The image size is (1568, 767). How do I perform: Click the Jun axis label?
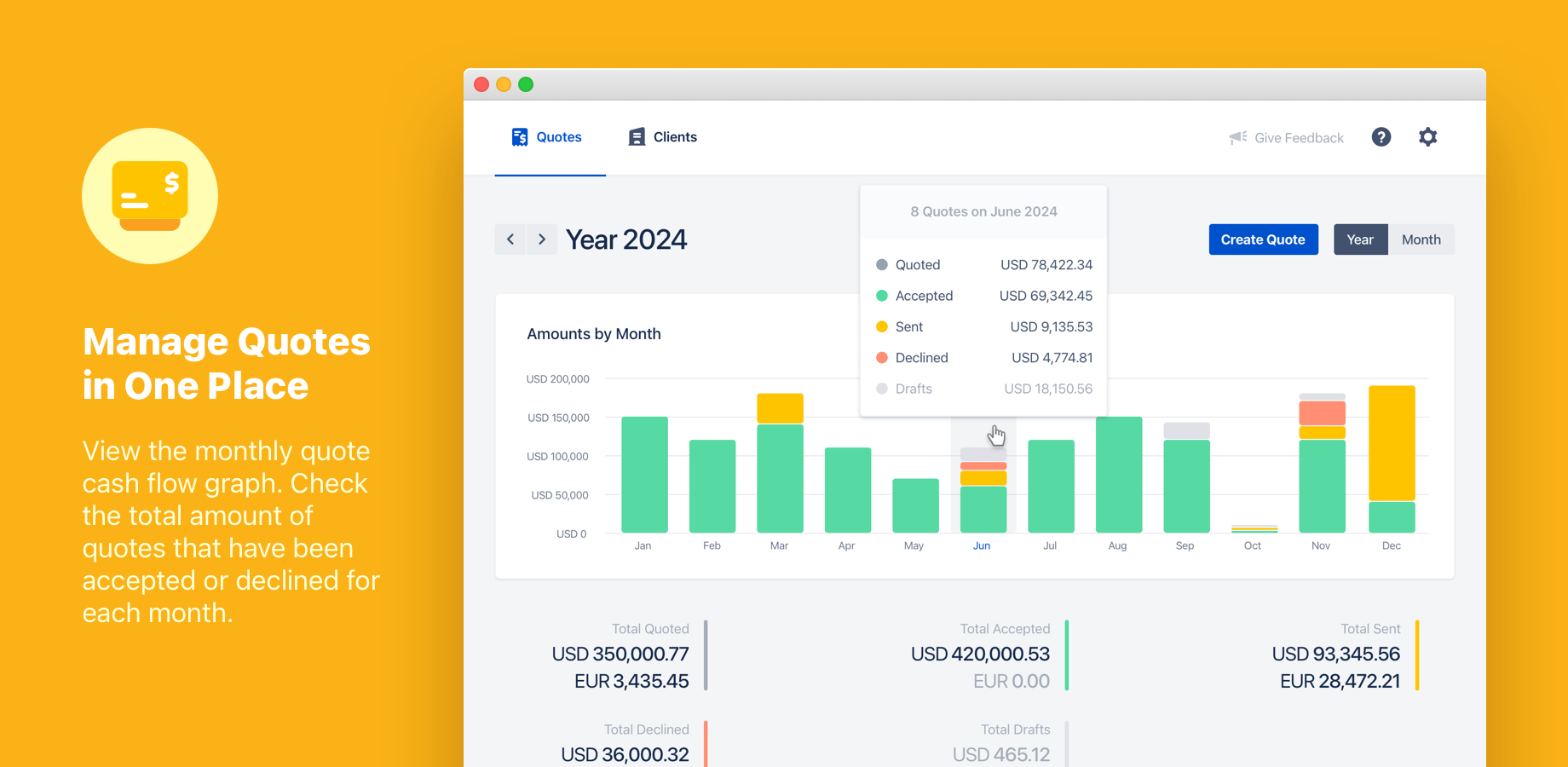click(x=982, y=545)
